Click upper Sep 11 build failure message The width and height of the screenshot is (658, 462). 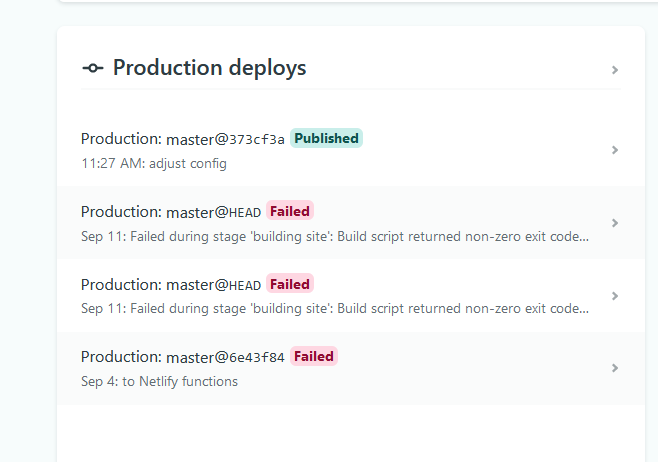[335, 237]
